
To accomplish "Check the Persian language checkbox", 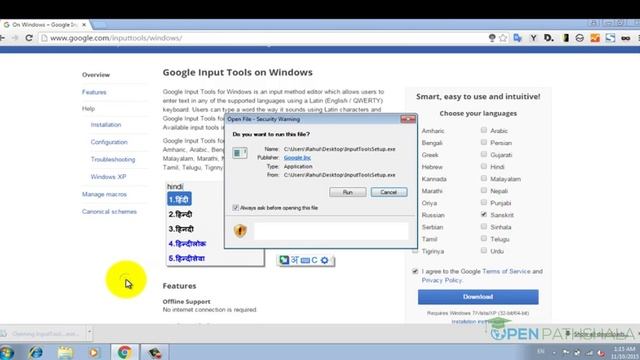I will (x=484, y=142).
